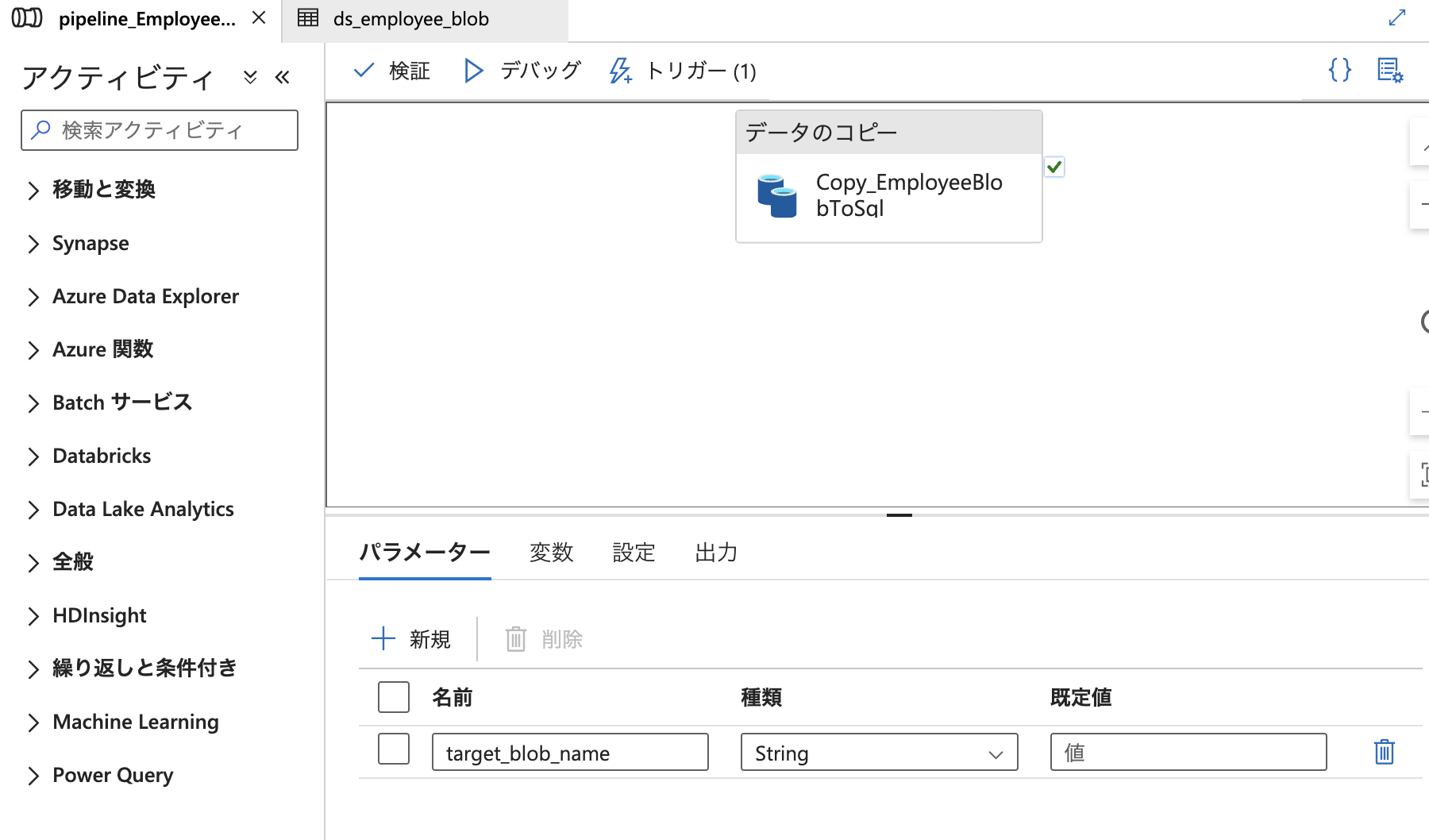Switch to the 変数 tab
The height and width of the screenshot is (840, 1429).
(x=551, y=553)
